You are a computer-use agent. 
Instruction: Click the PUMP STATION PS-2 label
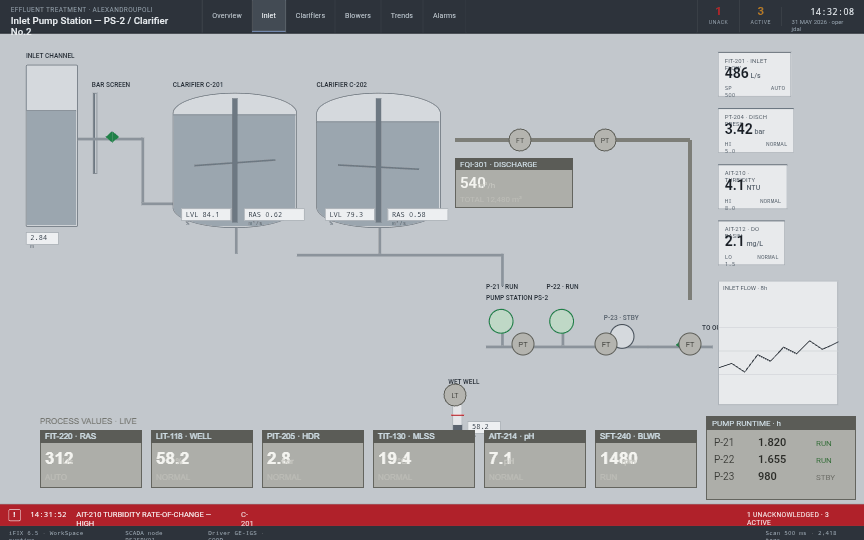coord(517,298)
